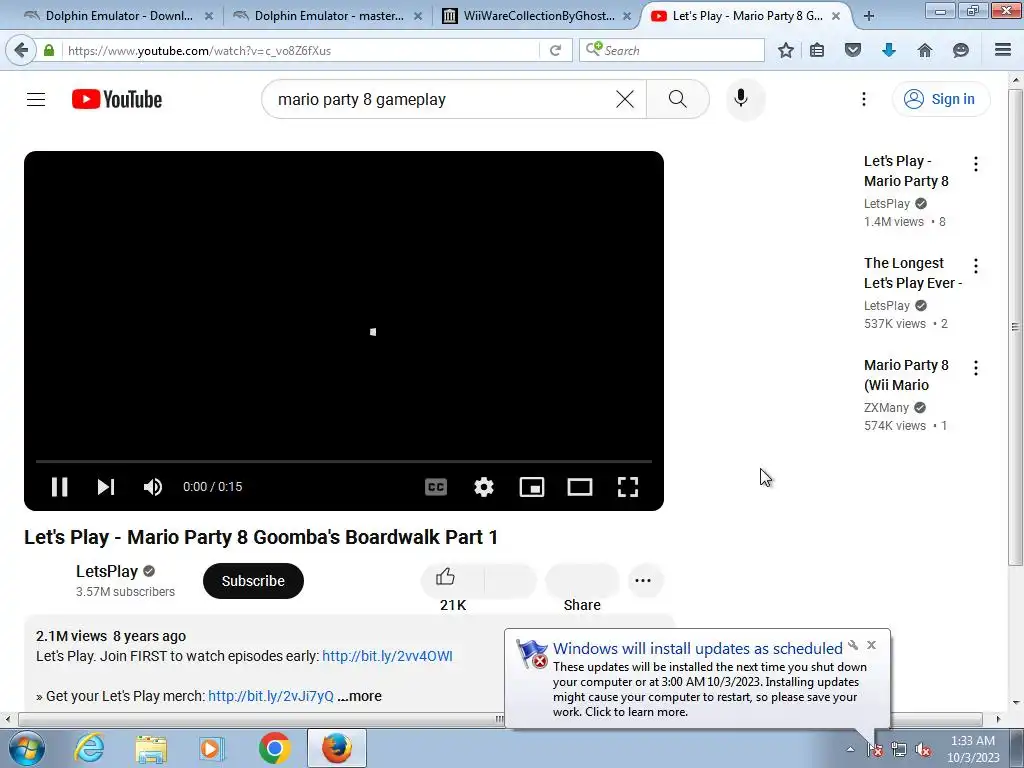
Task: Open Firefox Hello chat icon
Action: tap(961, 50)
